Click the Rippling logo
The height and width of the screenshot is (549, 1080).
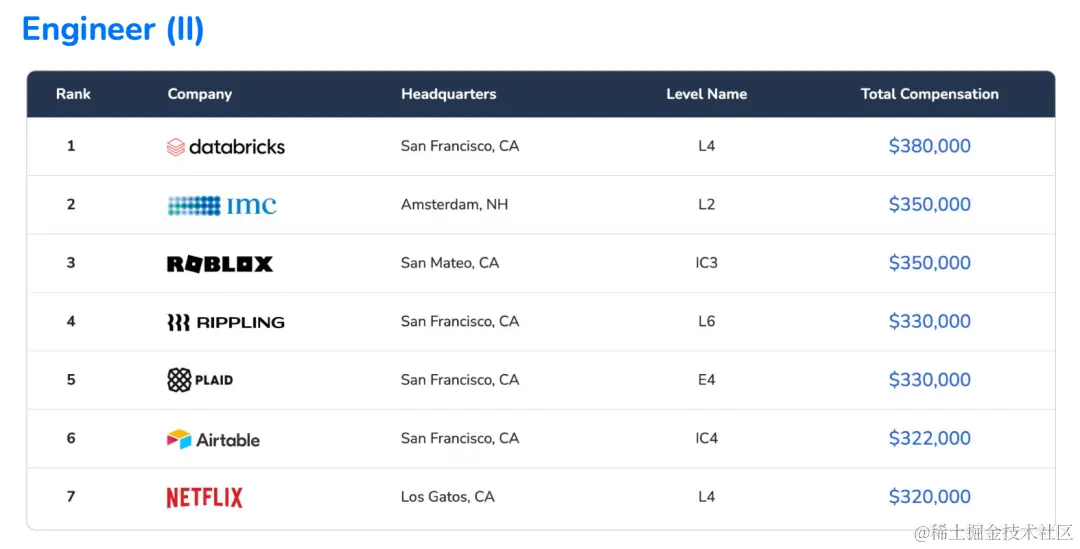click(225, 322)
